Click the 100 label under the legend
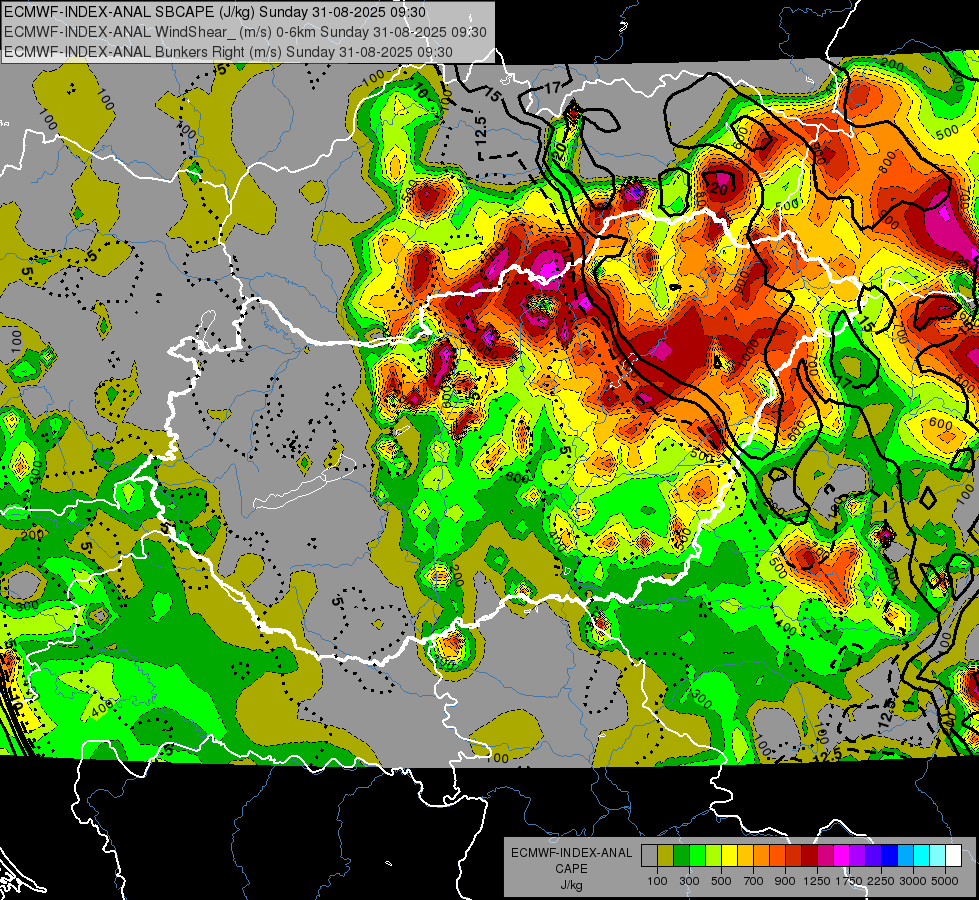Screen dimensions: 979x900 click(x=657, y=881)
